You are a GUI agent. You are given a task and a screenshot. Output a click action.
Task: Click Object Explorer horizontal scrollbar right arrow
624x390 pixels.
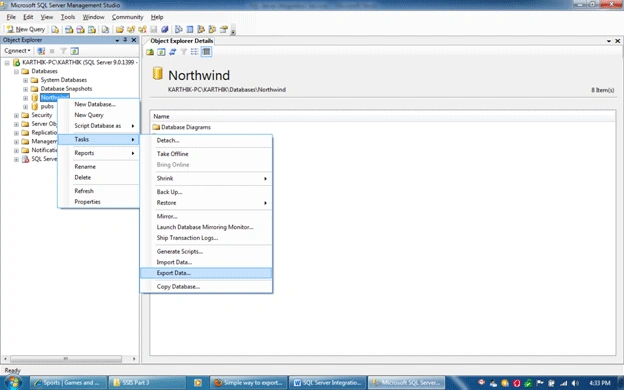point(134,359)
